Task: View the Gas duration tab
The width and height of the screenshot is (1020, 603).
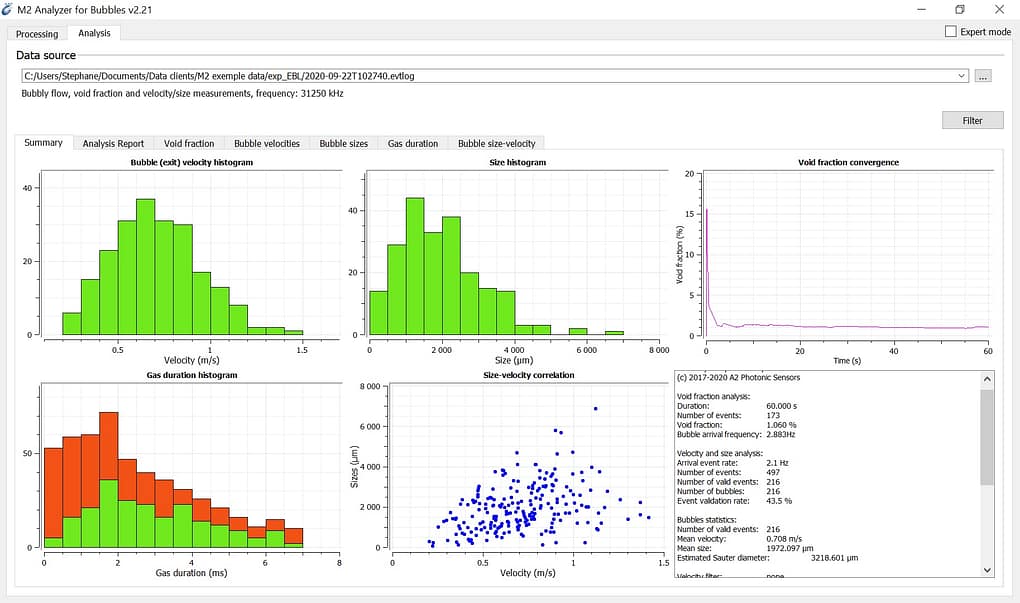Action: [x=413, y=143]
